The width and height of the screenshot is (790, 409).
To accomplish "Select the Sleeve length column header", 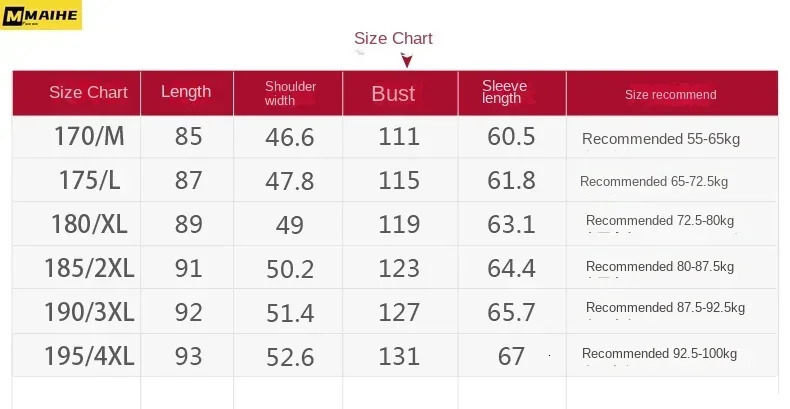I will point(504,92).
